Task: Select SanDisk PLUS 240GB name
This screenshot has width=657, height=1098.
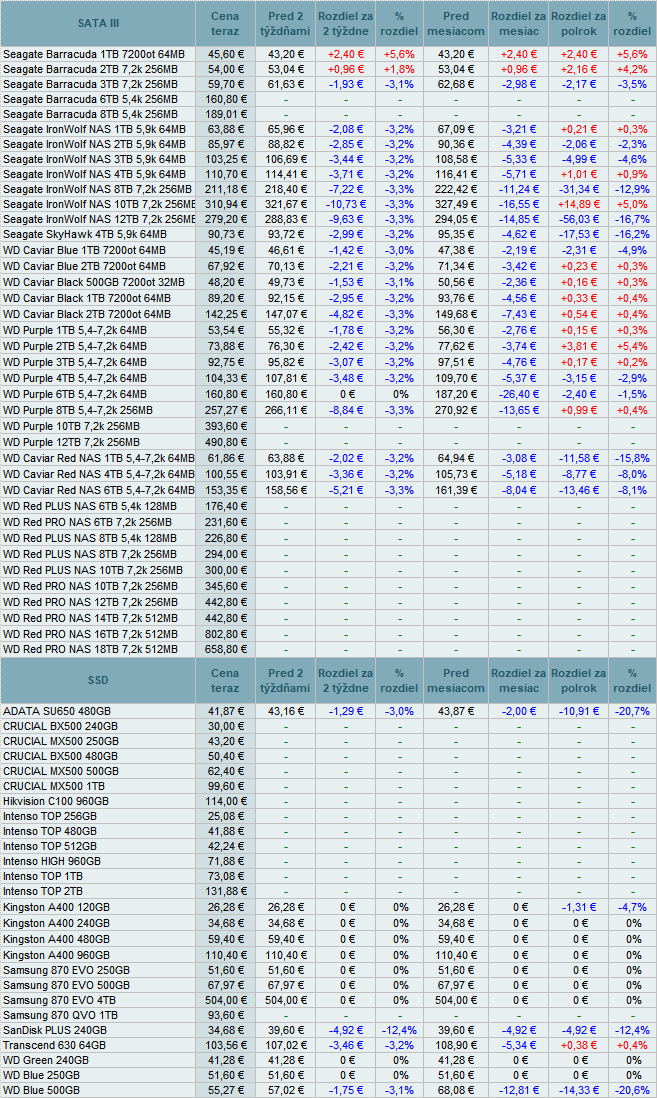Action: coord(55,1031)
